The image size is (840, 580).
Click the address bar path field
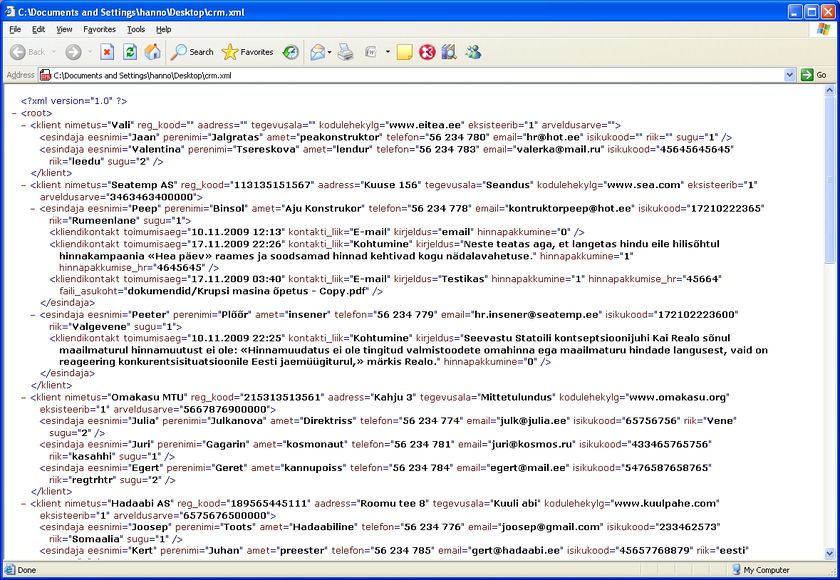[x=418, y=76]
